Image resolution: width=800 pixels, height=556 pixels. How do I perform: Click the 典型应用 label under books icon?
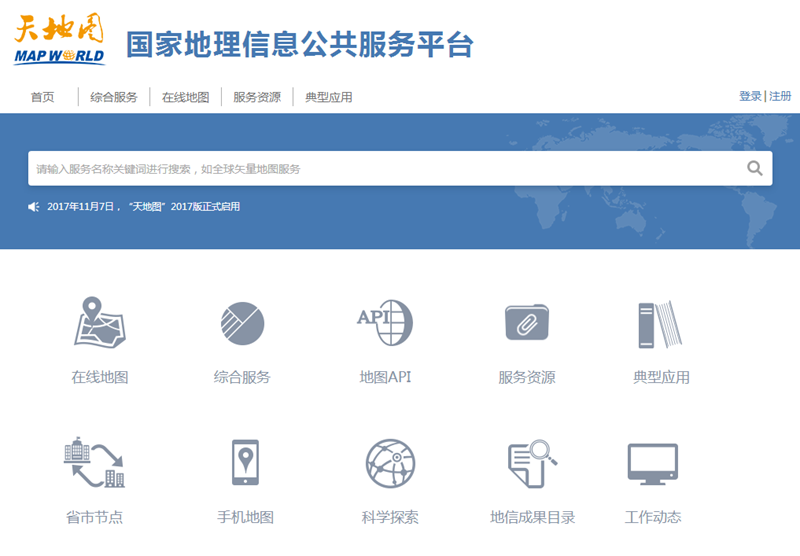661,377
